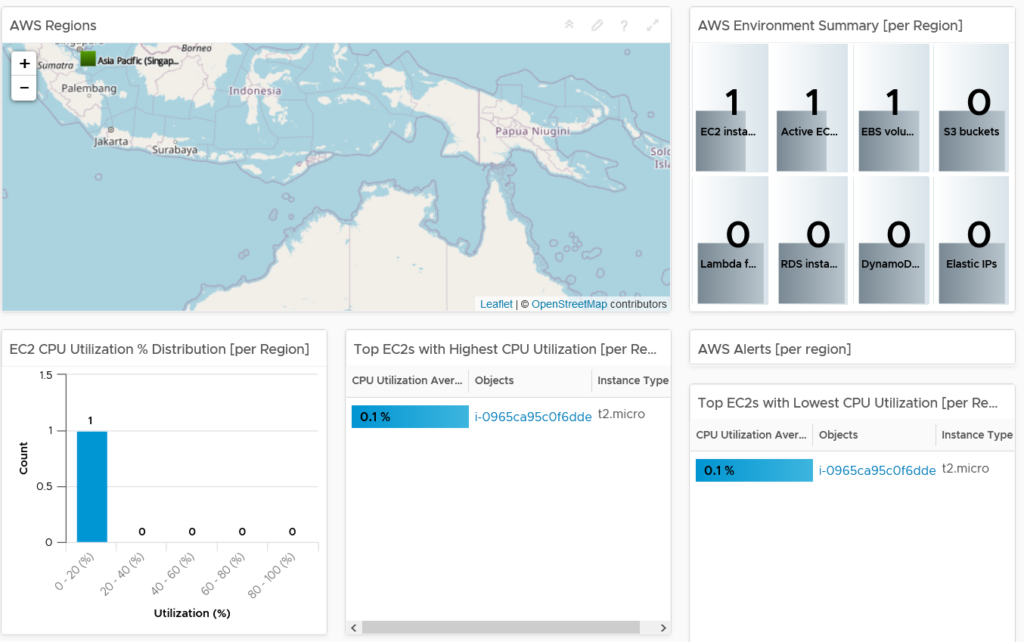This screenshot has height=642, width=1024.
Task: Click the Top EC2s with Lowest CPU title
Action: tap(848, 403)
